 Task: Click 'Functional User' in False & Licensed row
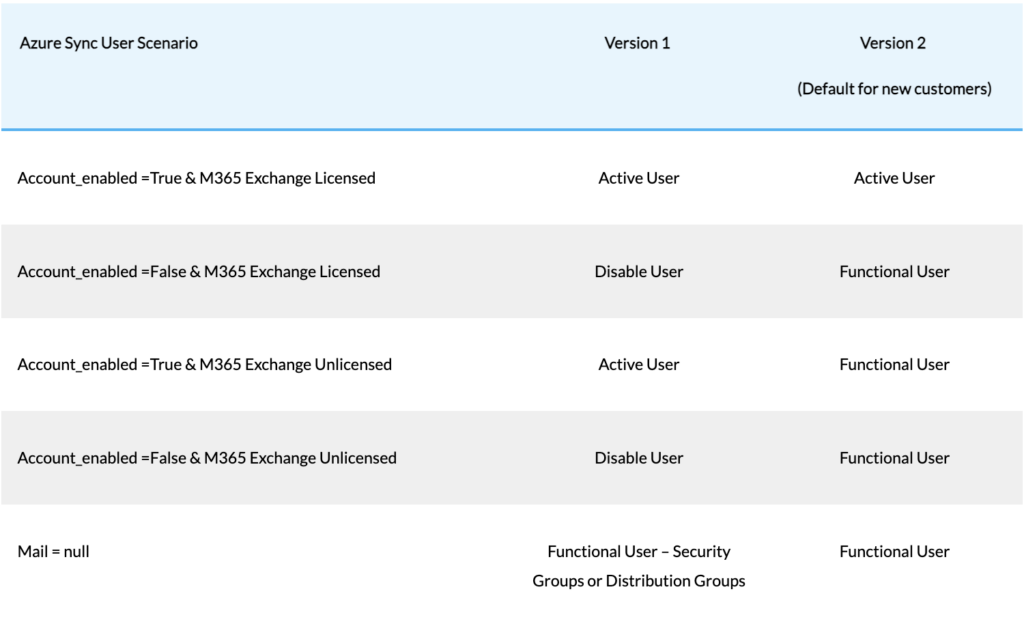coord(894,272)
